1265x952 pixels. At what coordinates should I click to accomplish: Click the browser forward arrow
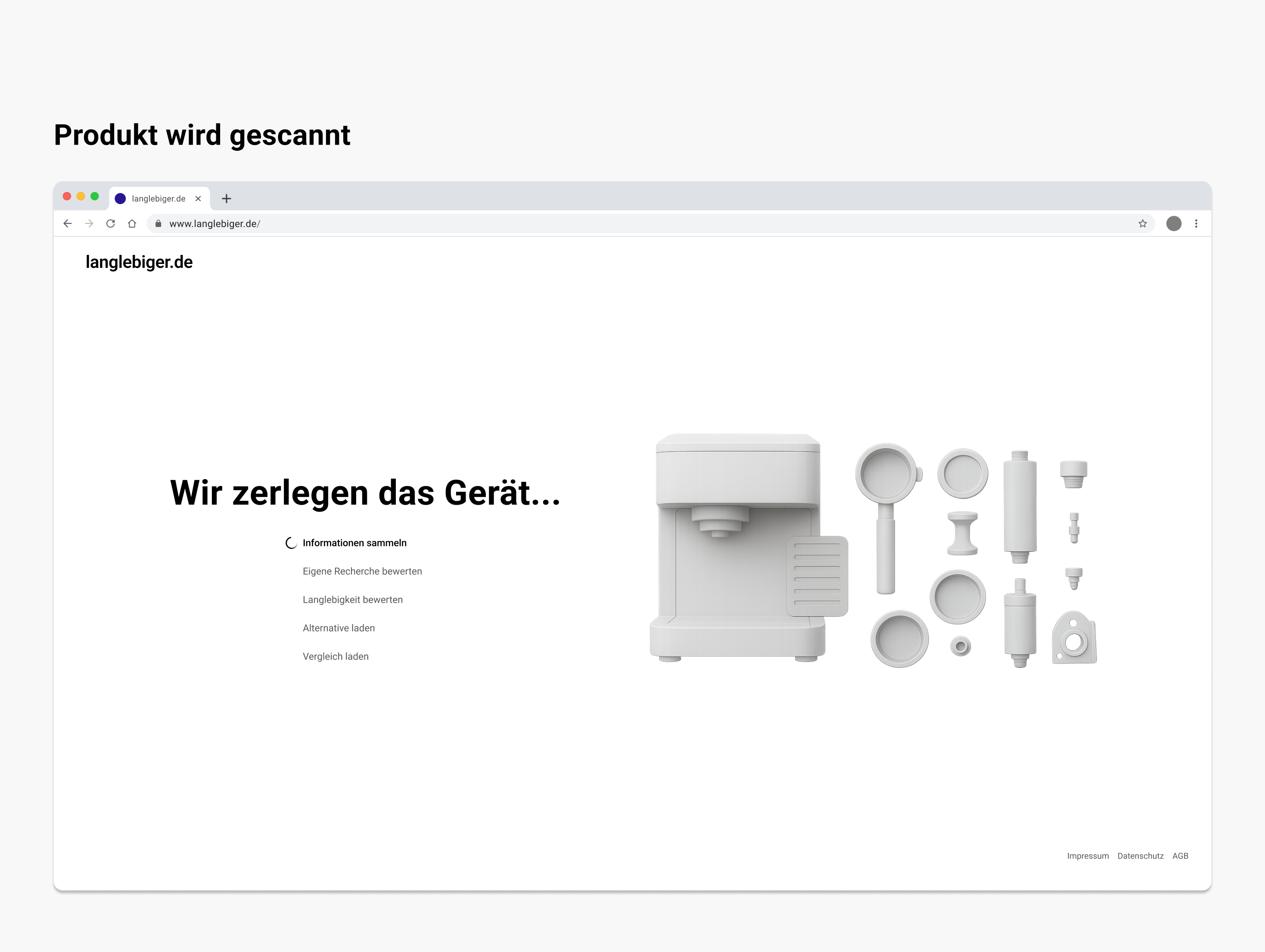(89, 223)
